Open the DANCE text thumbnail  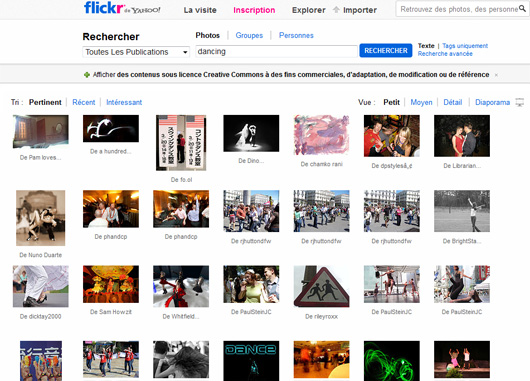pos(251,361)
